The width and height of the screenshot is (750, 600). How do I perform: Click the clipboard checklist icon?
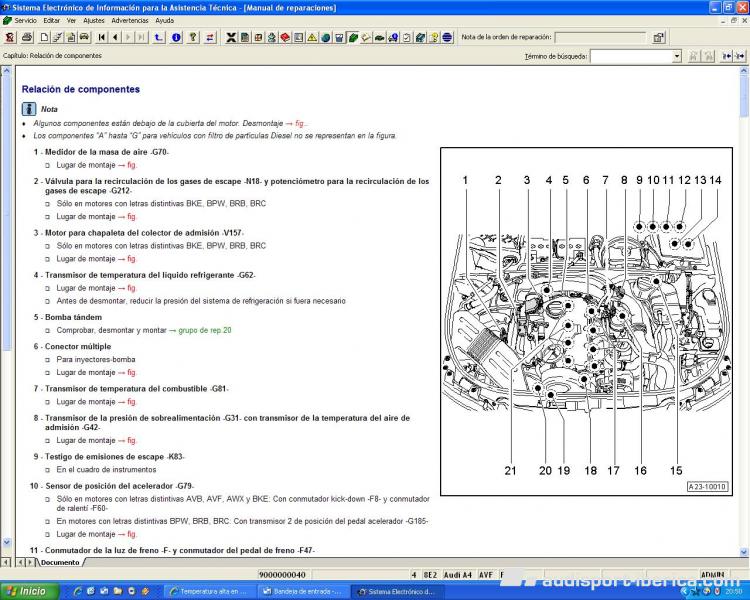pyautogui.click(x=407, y=37)
